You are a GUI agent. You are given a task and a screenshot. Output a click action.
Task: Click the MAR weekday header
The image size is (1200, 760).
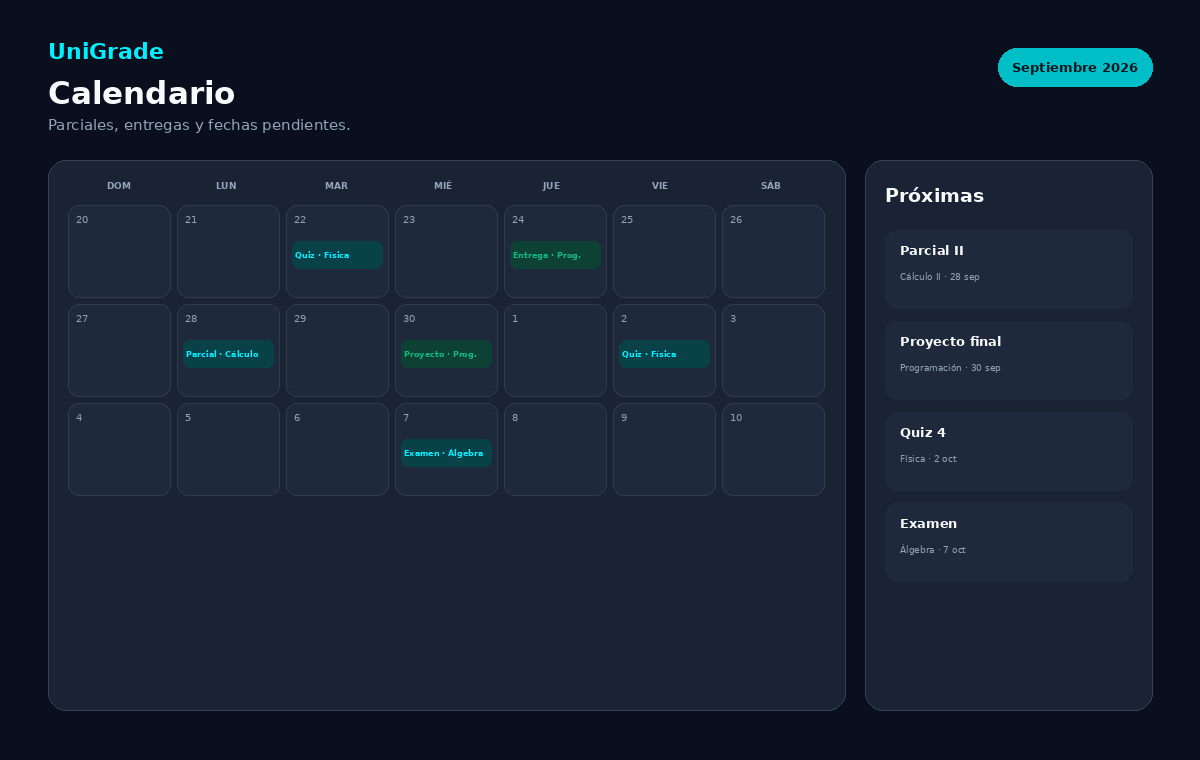click(337, 186)
